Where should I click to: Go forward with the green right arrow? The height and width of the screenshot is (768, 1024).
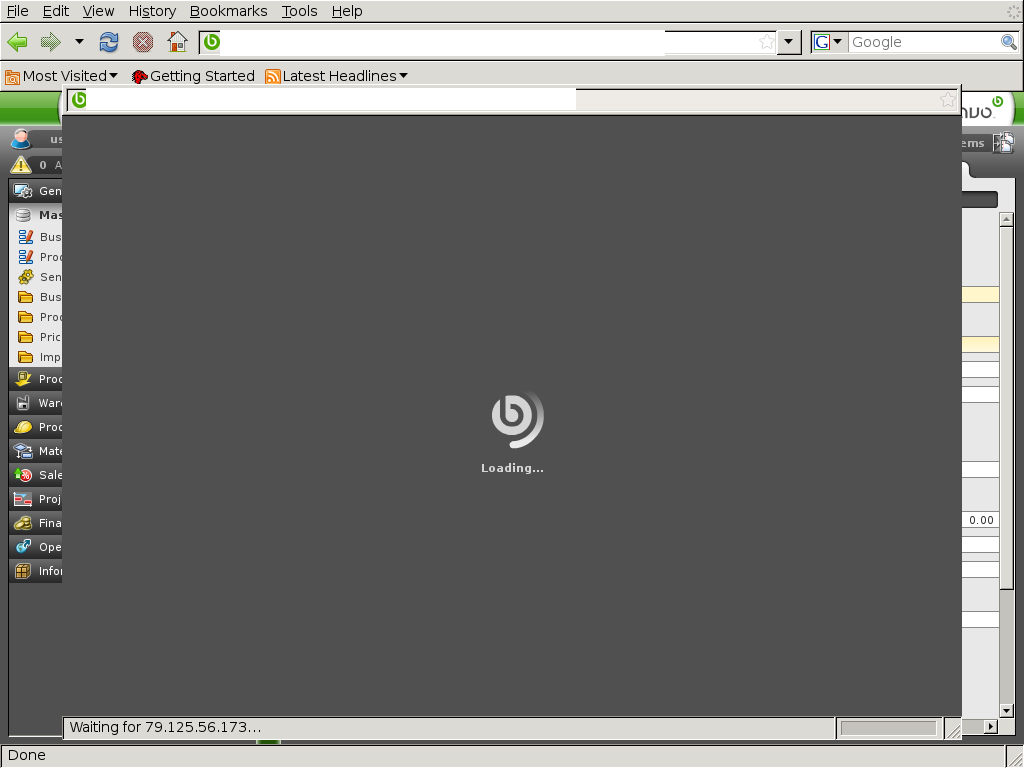click(50, 42)
